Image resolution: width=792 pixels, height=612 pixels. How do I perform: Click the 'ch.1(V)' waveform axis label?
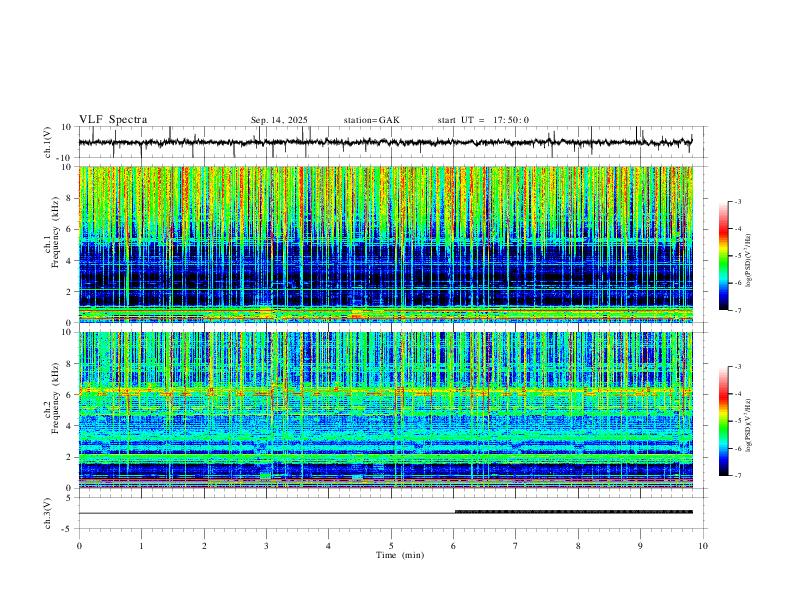tap(48, 142)
